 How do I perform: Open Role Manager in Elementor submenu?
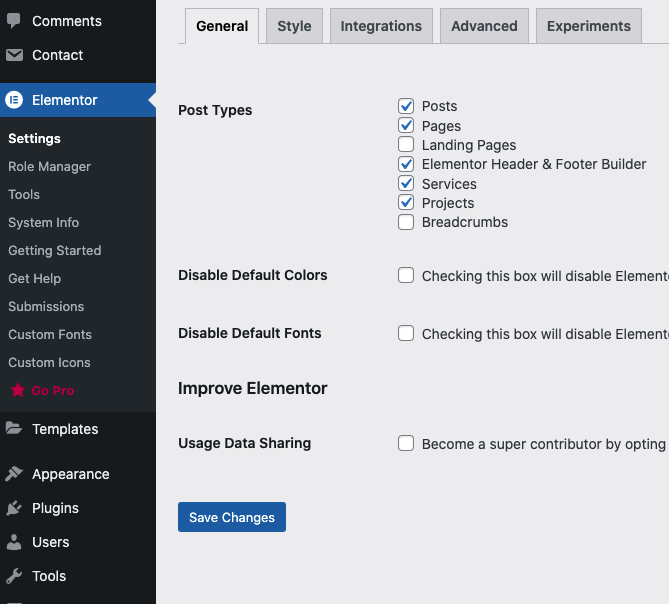tap(49, 167)
